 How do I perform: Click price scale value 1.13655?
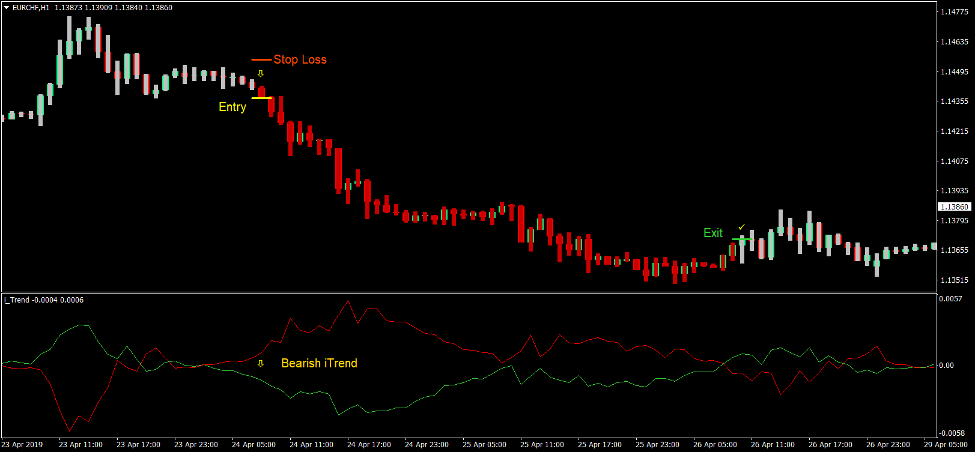(x=956, y=251)
